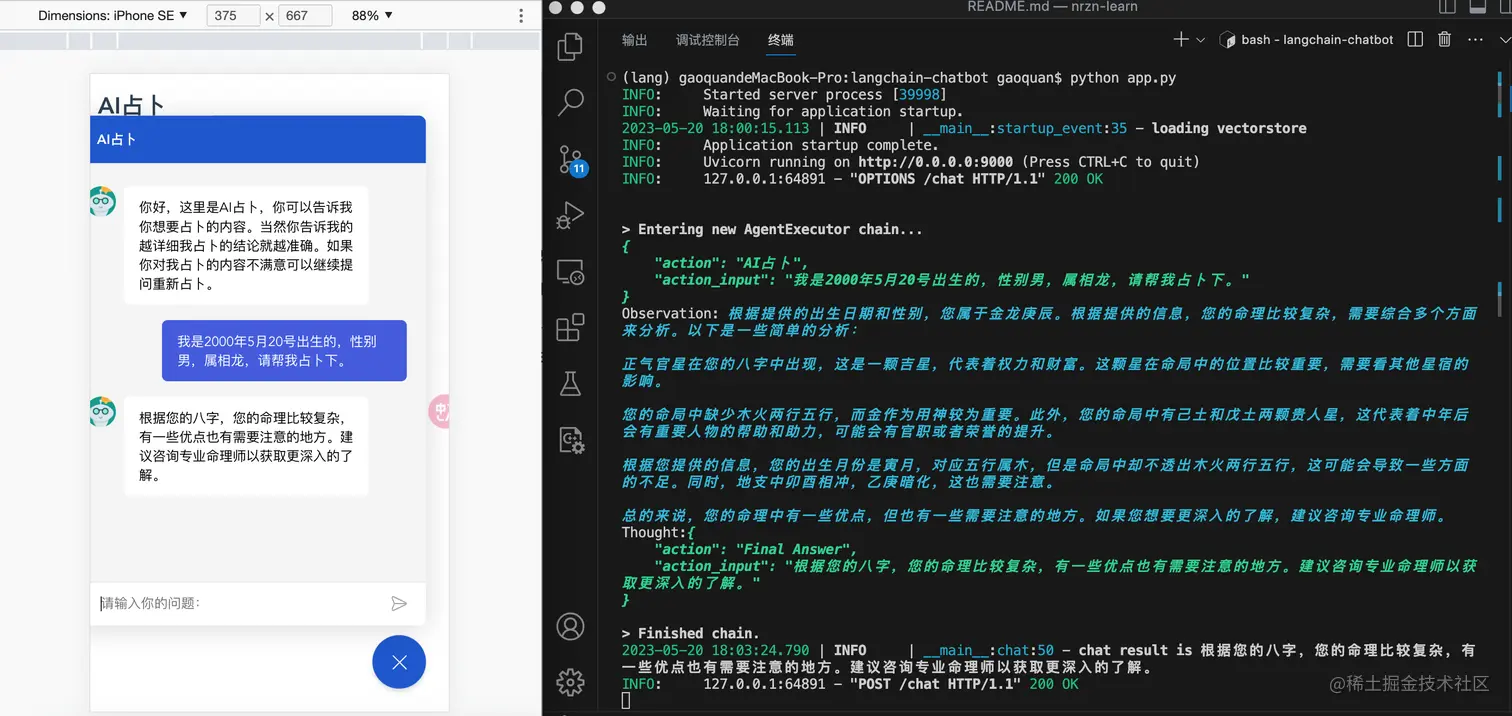Open Source Control with 11 badge
Screen dimensions: 1512x716
pos(571,160)
